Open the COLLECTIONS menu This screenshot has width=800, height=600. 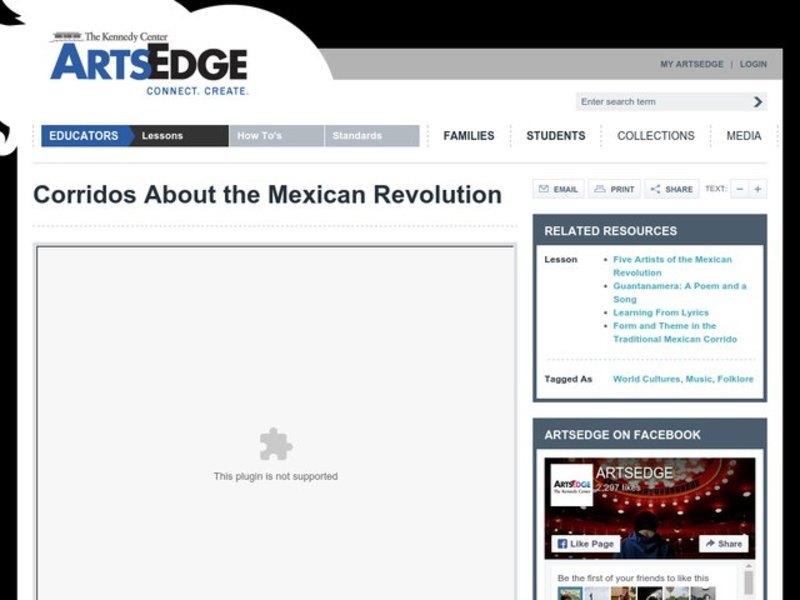655,135
